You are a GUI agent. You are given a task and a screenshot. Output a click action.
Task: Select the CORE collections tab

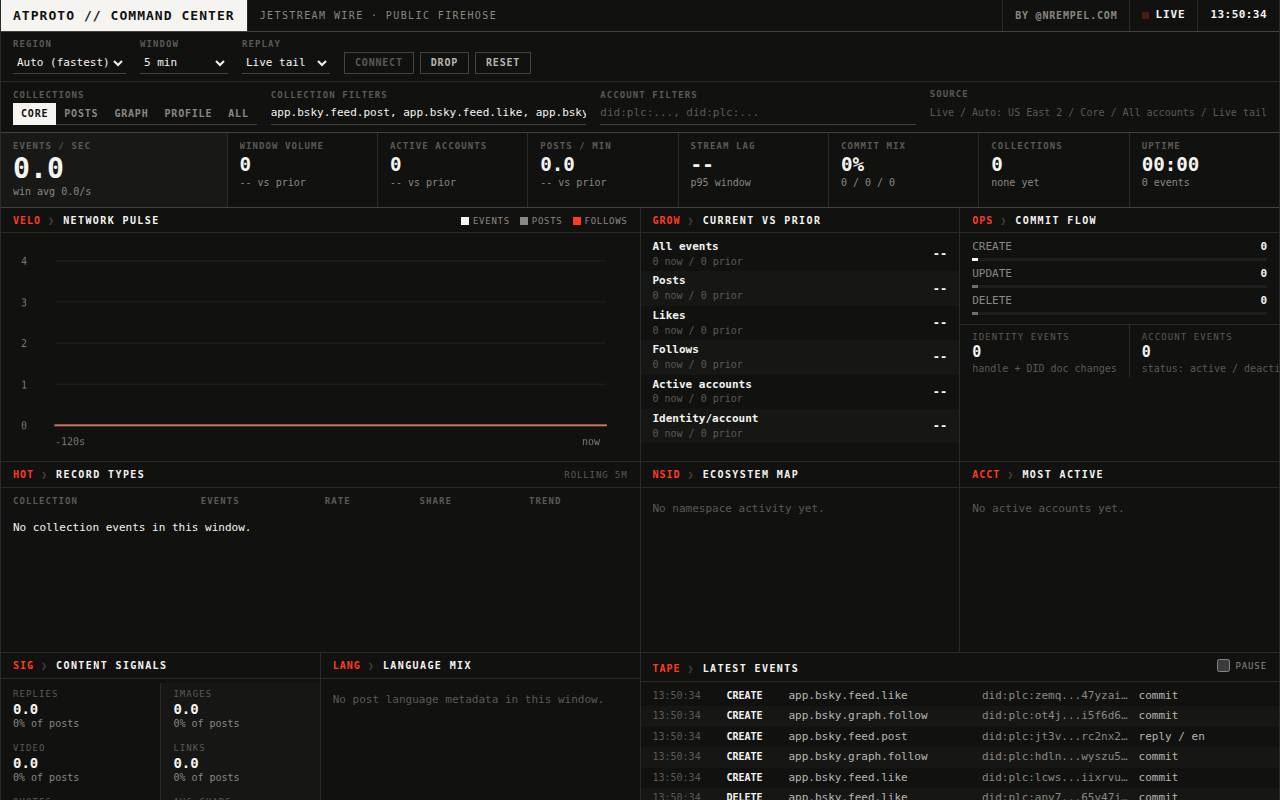coord(34,113)
